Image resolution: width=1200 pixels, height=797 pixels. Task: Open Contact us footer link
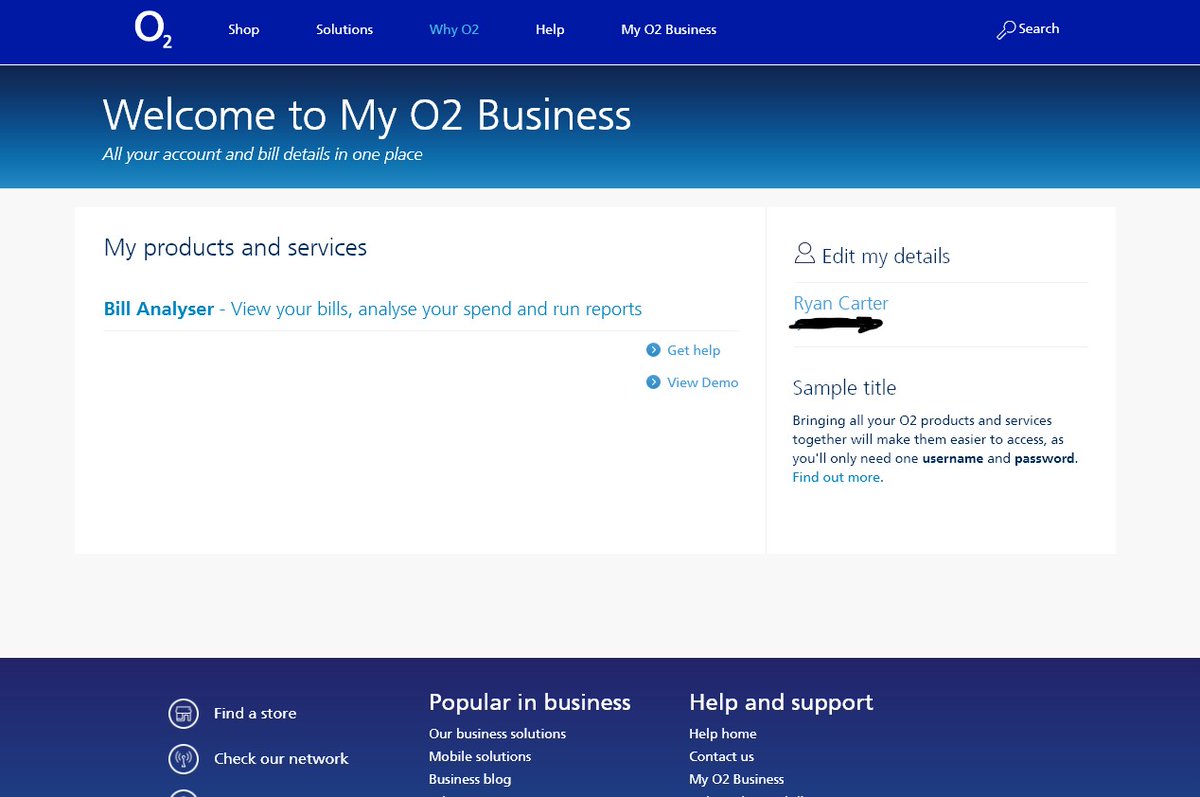[x=722, y=757]
